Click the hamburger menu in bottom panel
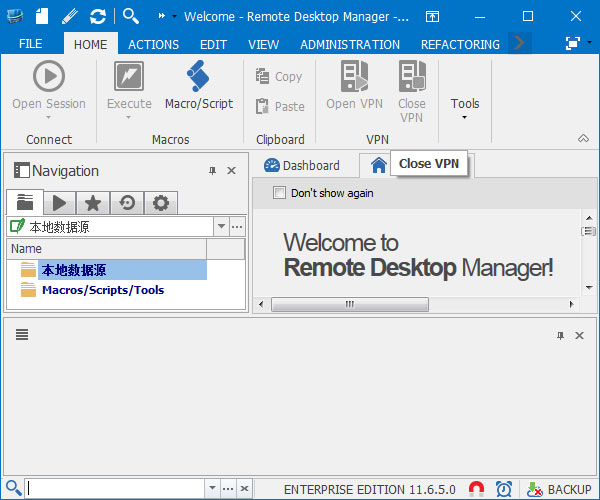The image size is (600, 500). [21, 335]
